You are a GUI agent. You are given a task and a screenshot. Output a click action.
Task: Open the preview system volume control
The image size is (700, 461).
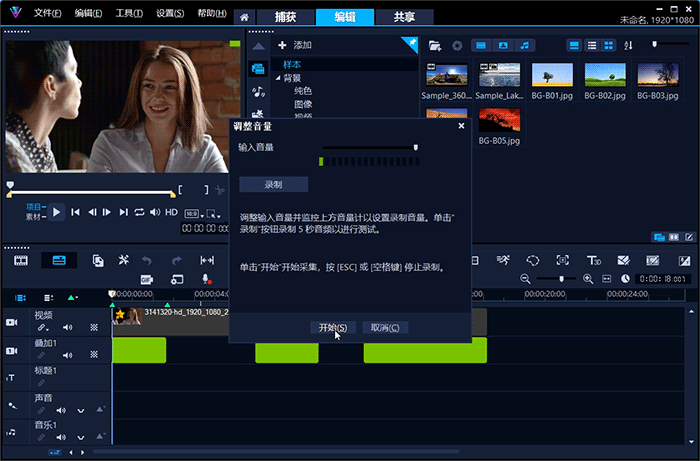(x=155, y=212)
